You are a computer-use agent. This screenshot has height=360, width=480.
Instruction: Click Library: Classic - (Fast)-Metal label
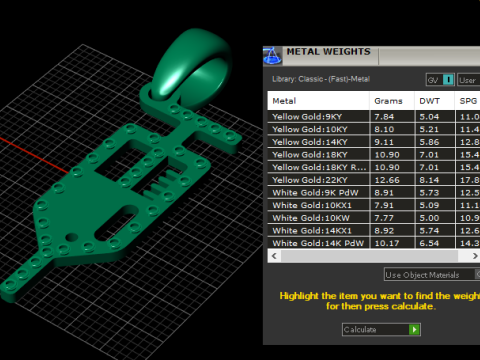click(x=321, y=79)
